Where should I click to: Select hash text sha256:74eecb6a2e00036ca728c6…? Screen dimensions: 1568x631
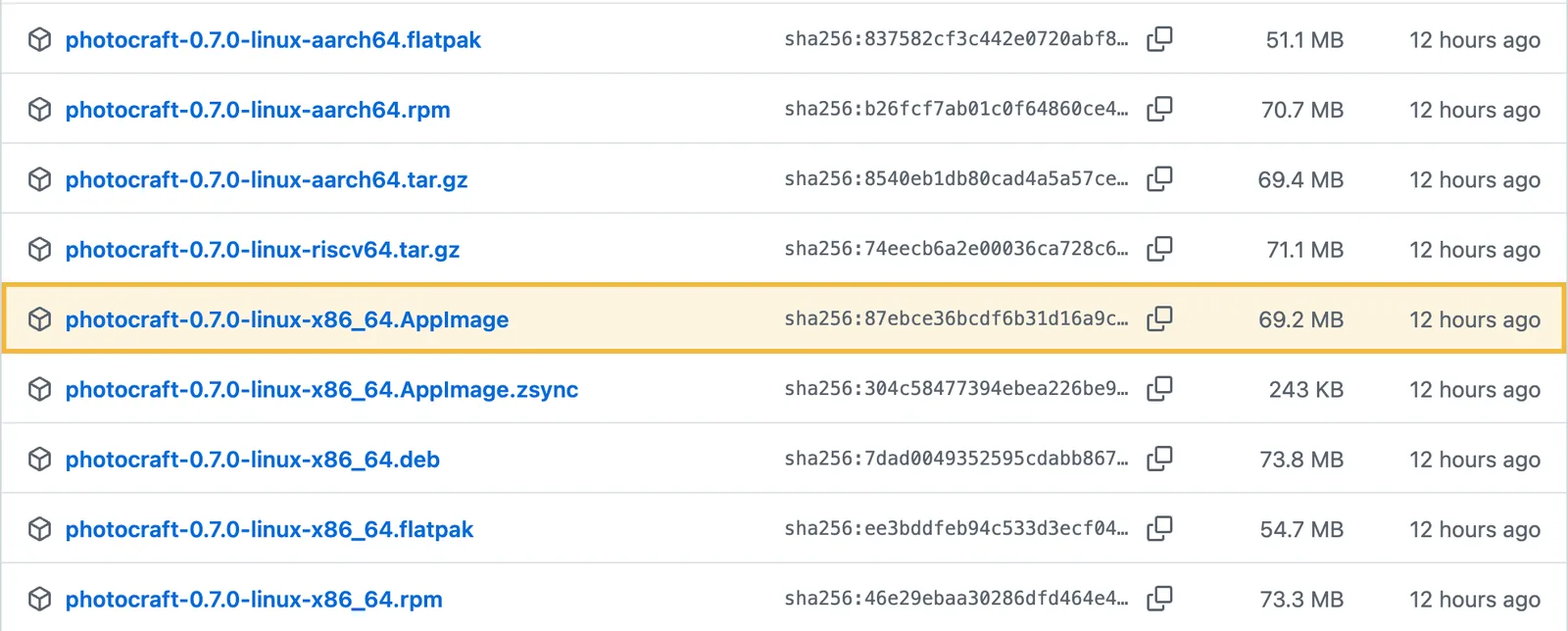pyautogui.click(x=956, y=249)
